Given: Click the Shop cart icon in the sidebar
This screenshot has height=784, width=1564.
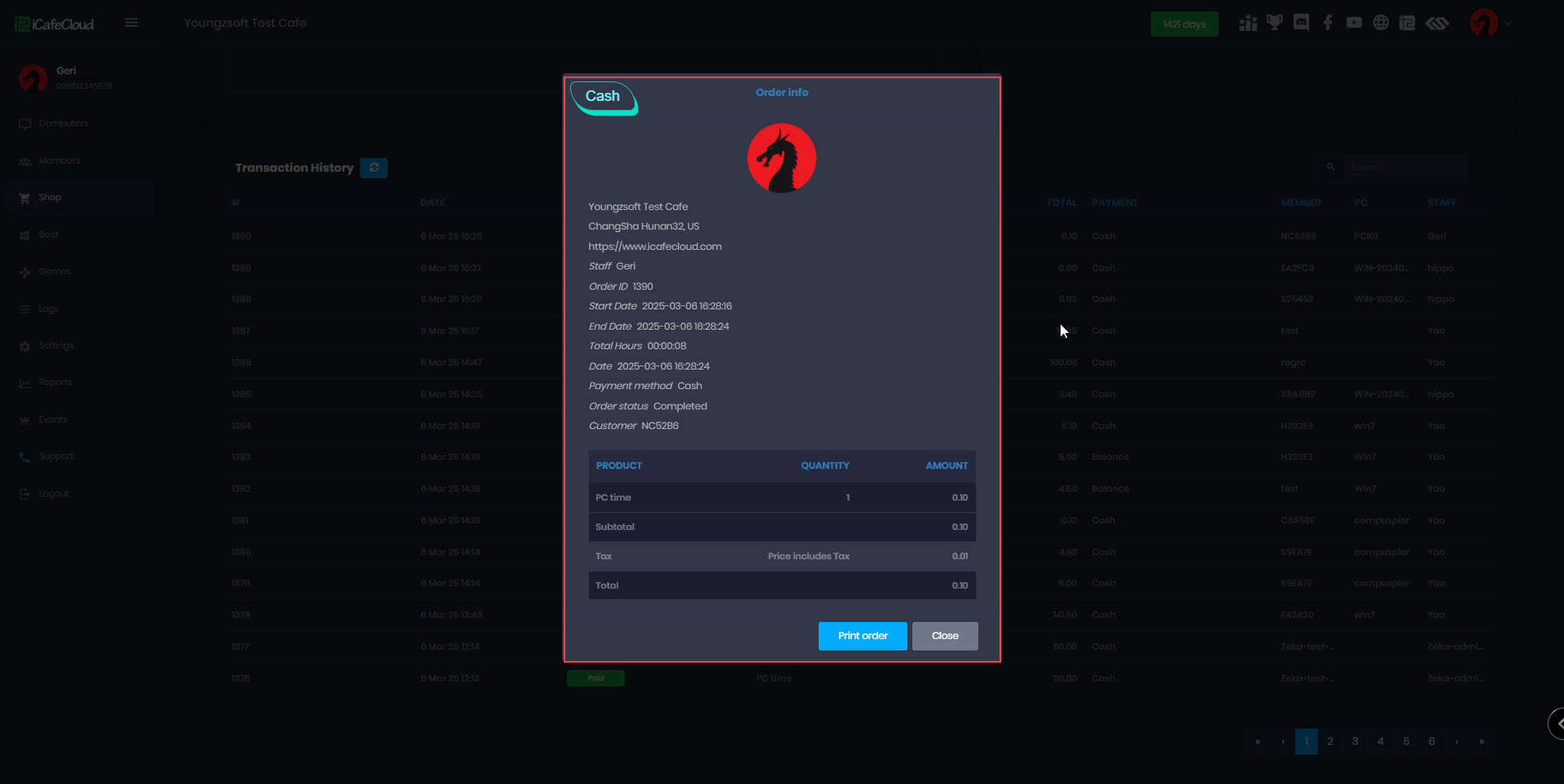Looking at the screenshot, I should [x=24, y=198].
